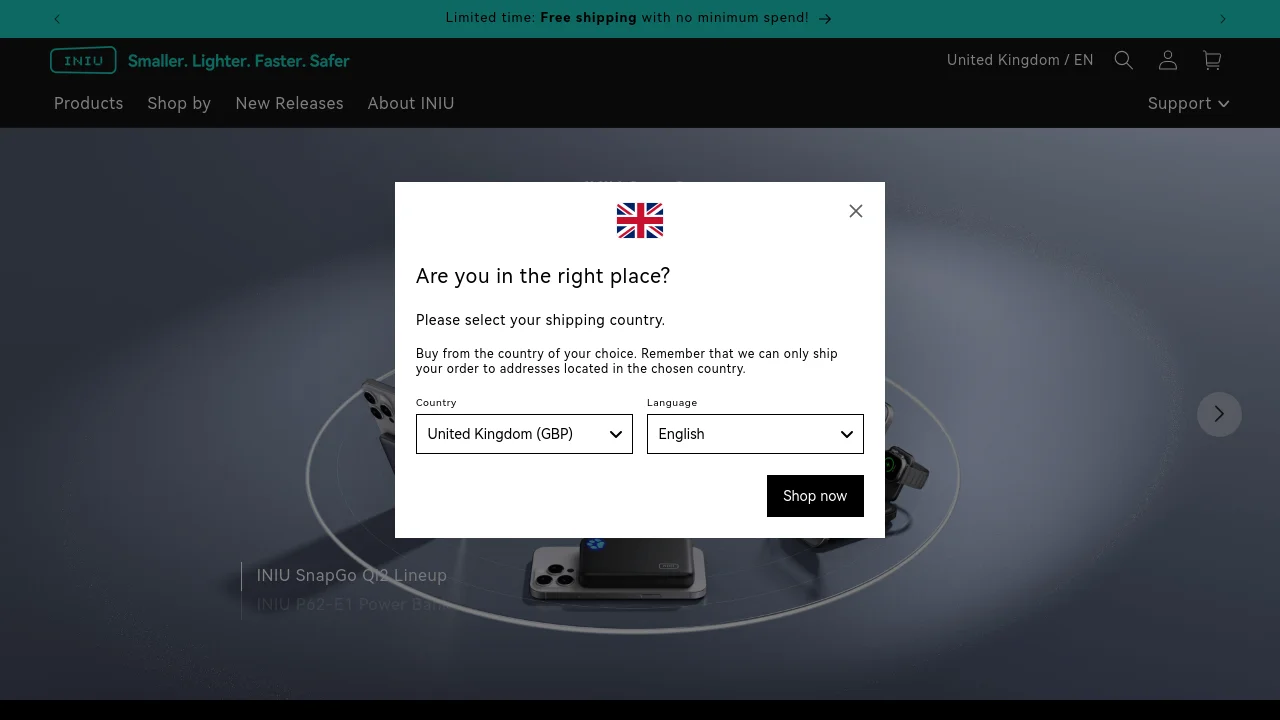This screenshot has height=720, width=1280.
Task: Open the Shop by menu
Action: click(179, 103)
